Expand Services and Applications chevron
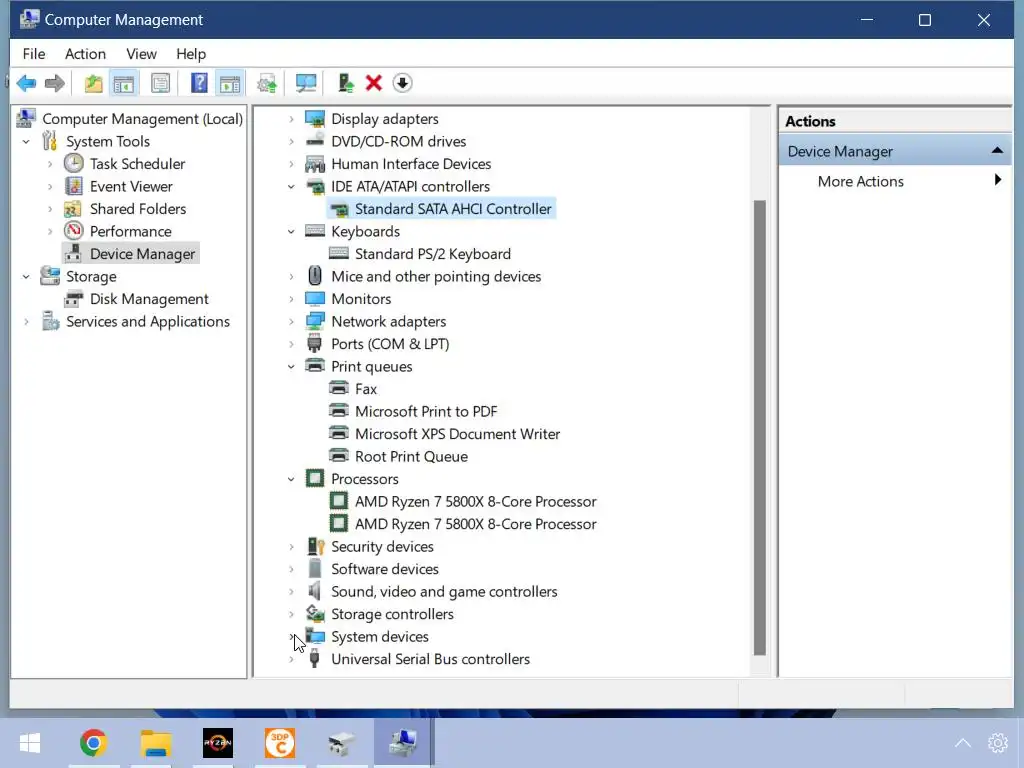Image resolution: width=1024 pixels, height=768 pixels. tap(26, 322)
